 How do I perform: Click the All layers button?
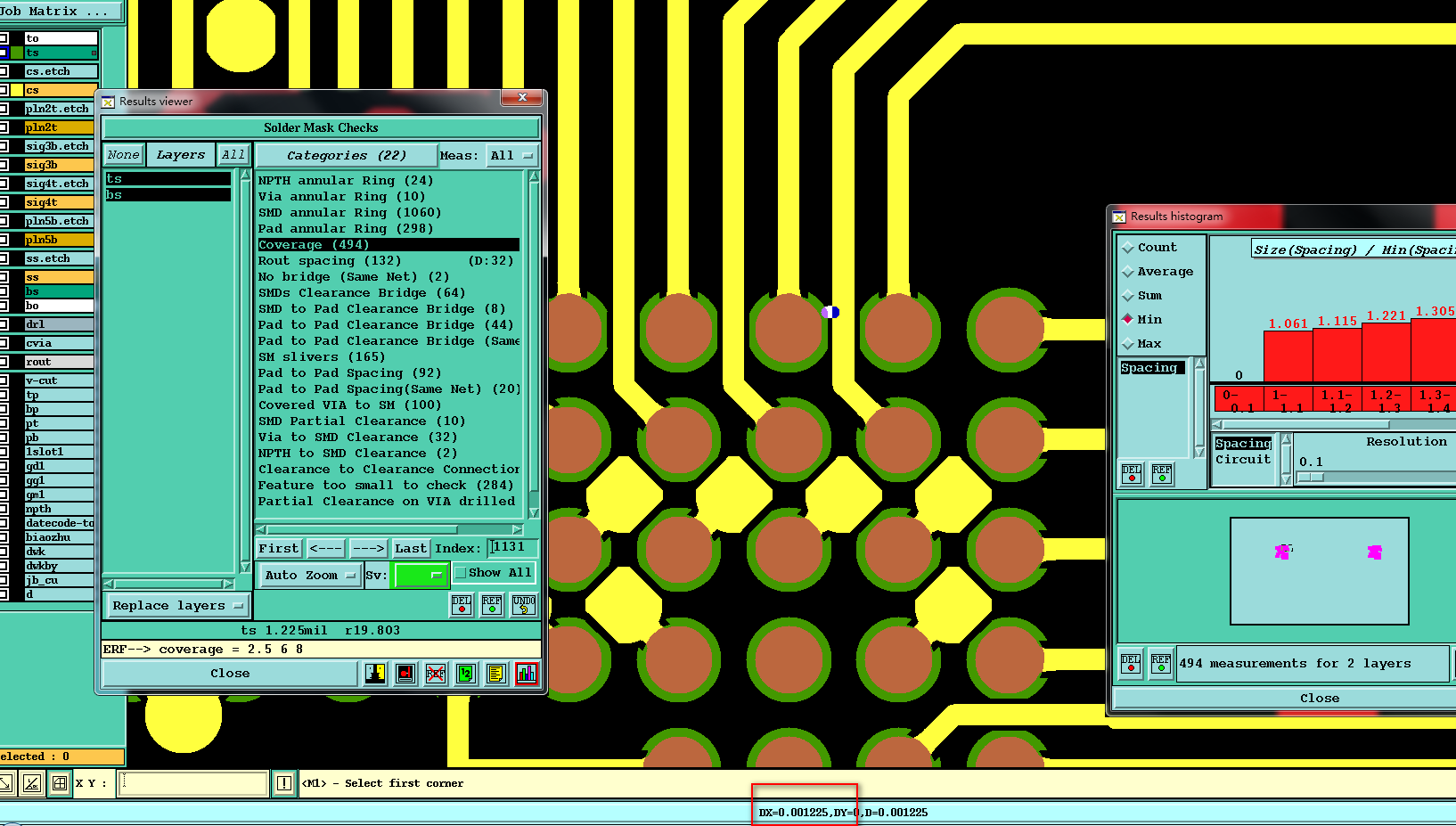233,155
